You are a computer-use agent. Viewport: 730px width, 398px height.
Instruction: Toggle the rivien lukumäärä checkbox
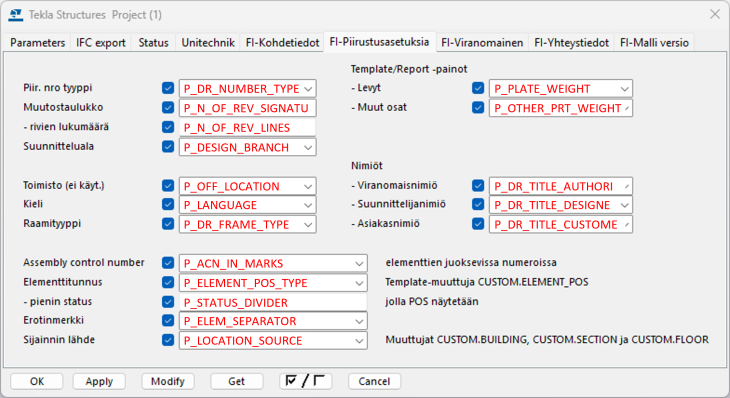(x=168, y=127)
